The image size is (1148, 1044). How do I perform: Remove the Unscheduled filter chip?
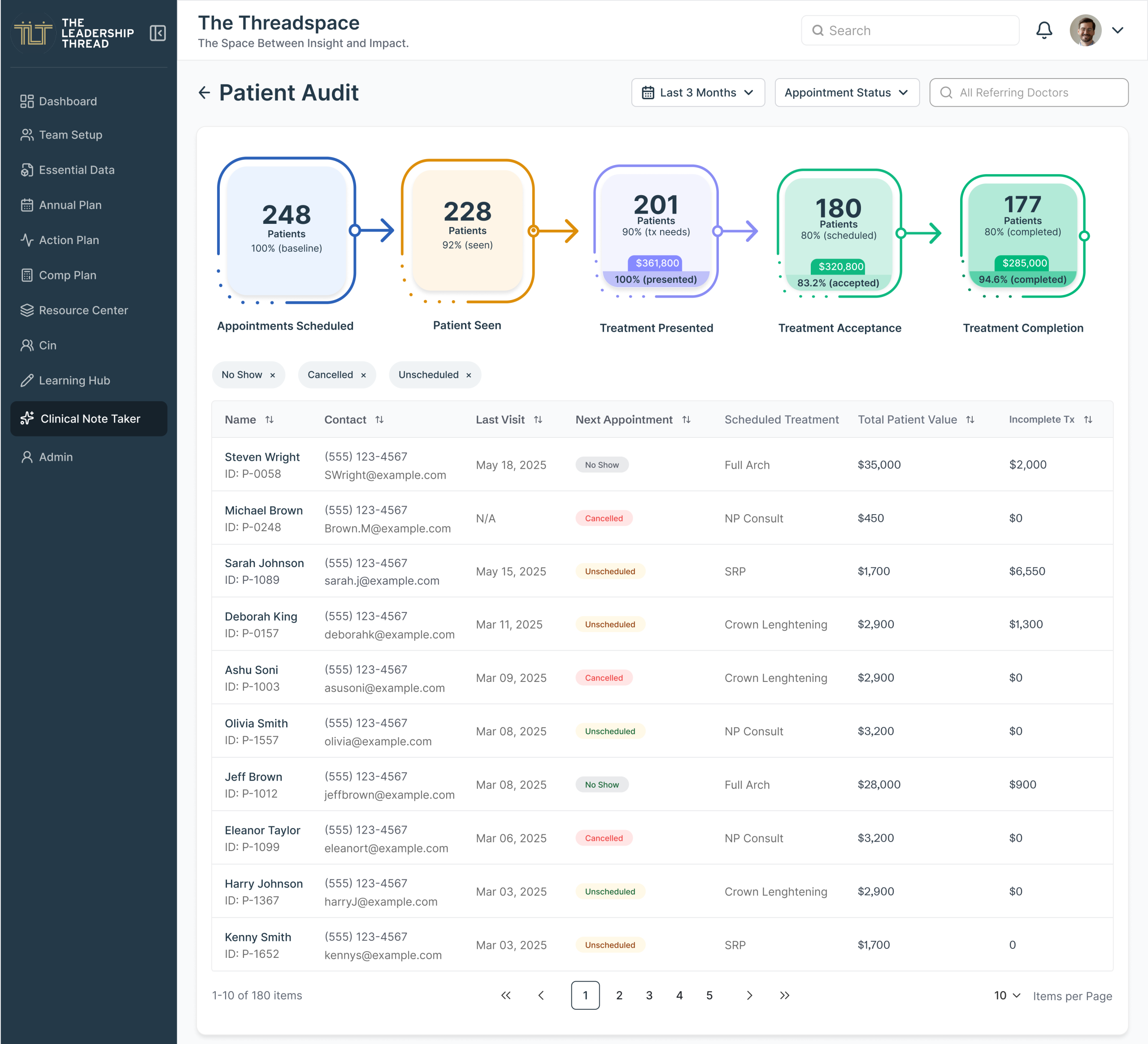pyautogui.click(x=469, y=376)
